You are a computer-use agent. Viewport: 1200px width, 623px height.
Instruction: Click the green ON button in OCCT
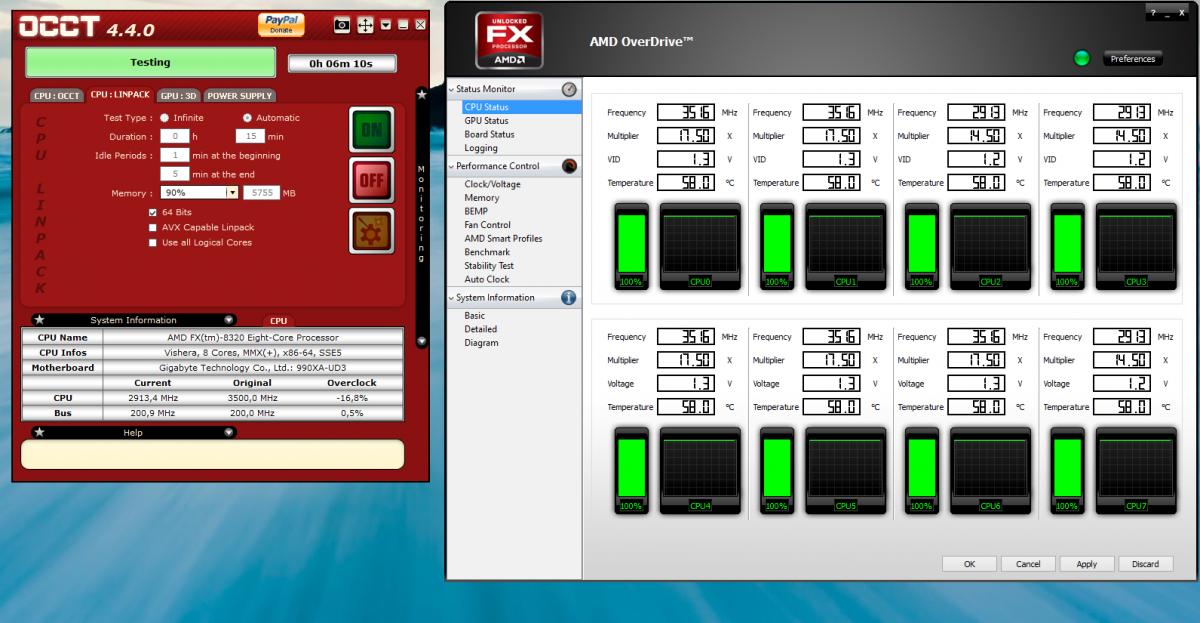click(372, 131)
